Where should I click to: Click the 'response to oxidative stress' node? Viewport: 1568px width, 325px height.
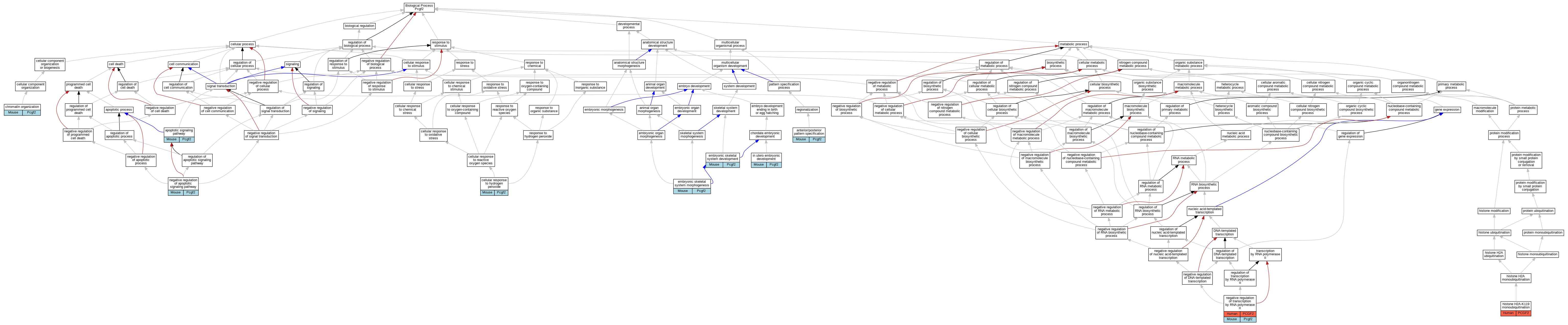coord(495,86)
